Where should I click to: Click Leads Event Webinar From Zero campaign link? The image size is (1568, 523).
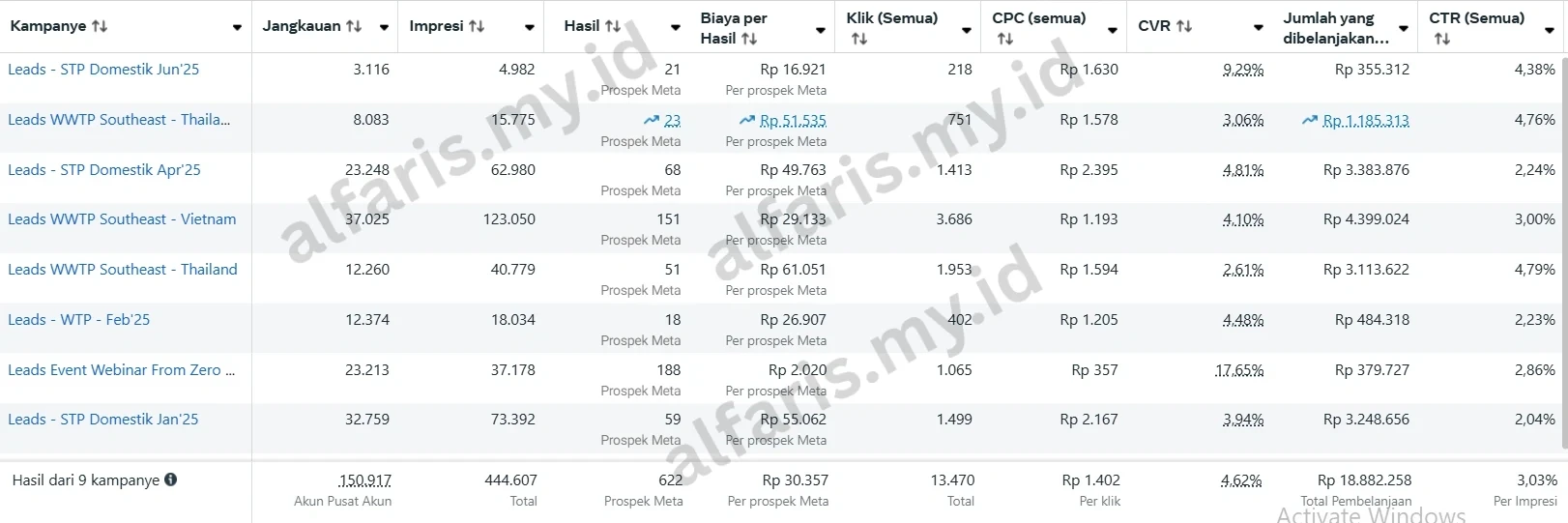[x=121, y=370]
